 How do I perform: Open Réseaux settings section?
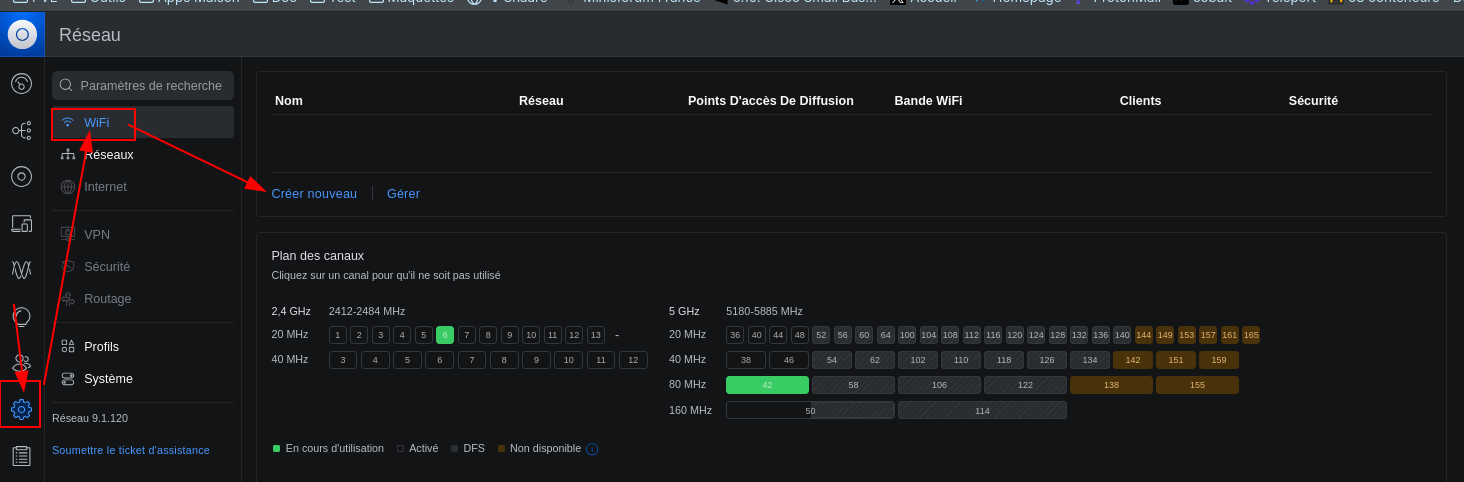143,155
